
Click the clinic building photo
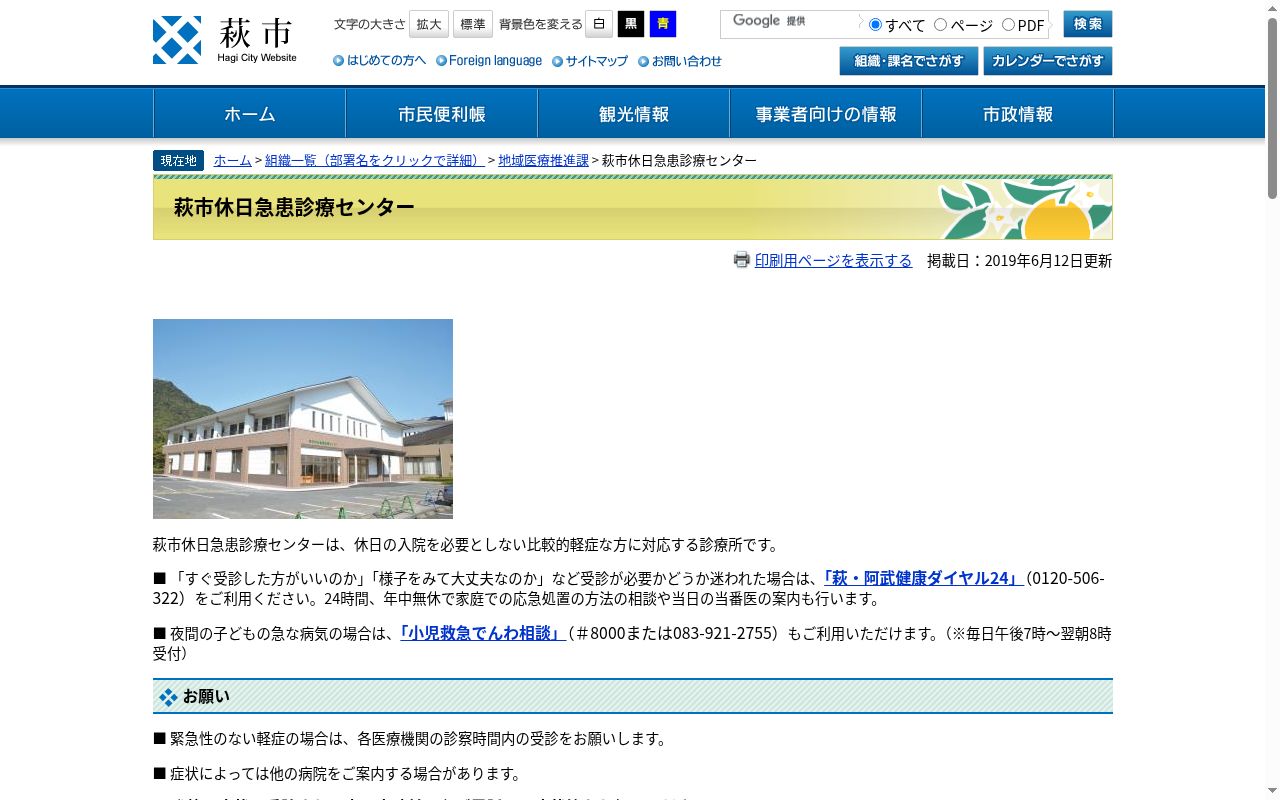pos(303,419)
